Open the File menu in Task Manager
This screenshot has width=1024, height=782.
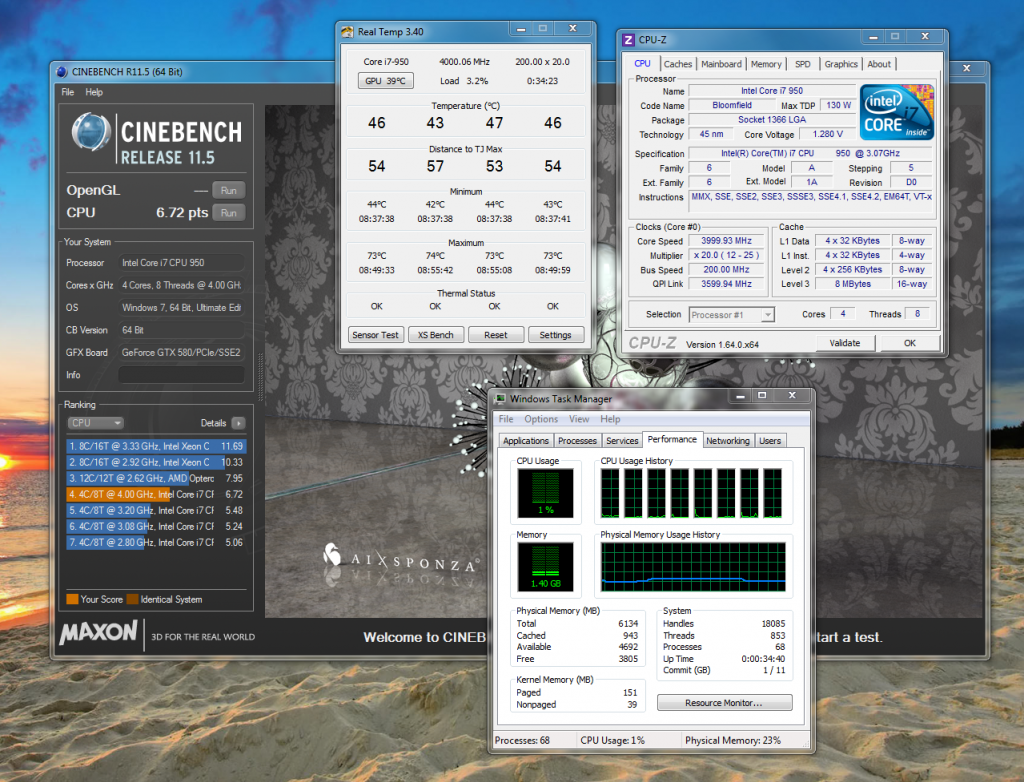coord(506,419)
